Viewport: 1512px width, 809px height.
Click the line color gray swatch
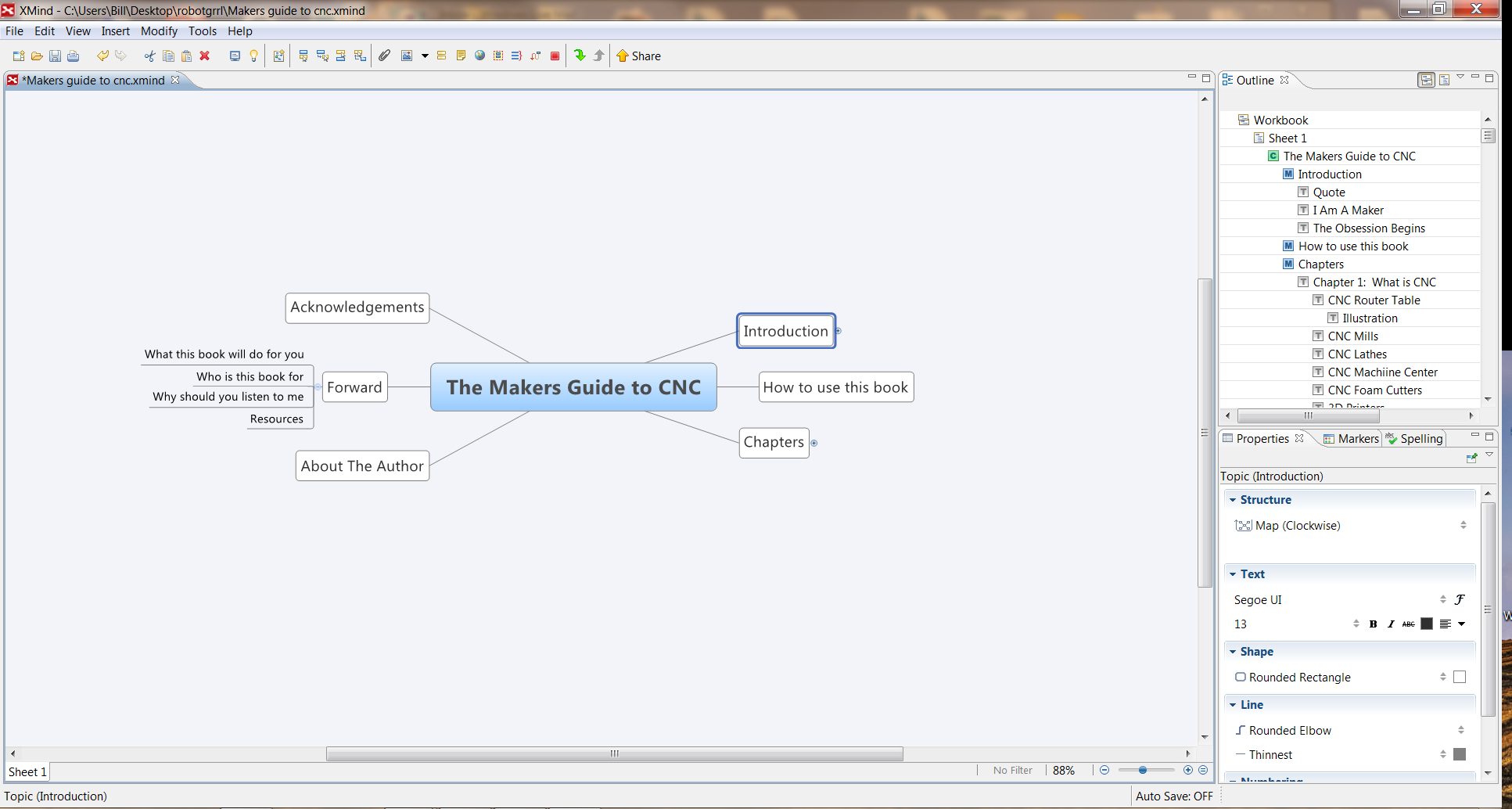click(x=1460, y=754)
